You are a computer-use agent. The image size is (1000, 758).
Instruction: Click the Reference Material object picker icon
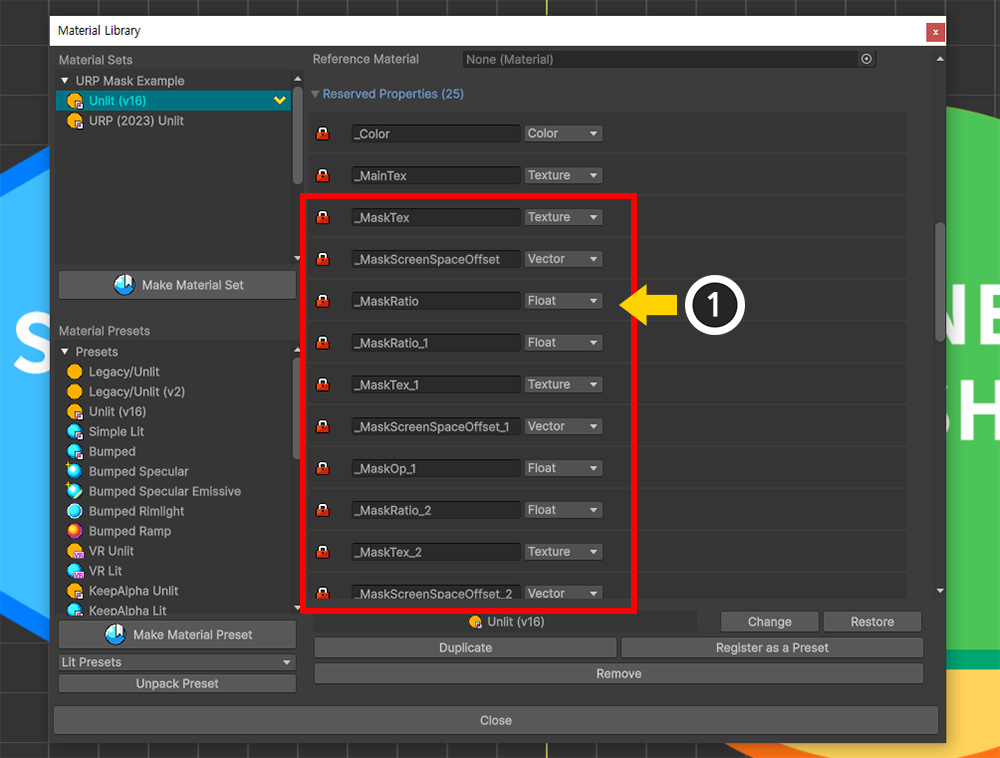[866, 59]
